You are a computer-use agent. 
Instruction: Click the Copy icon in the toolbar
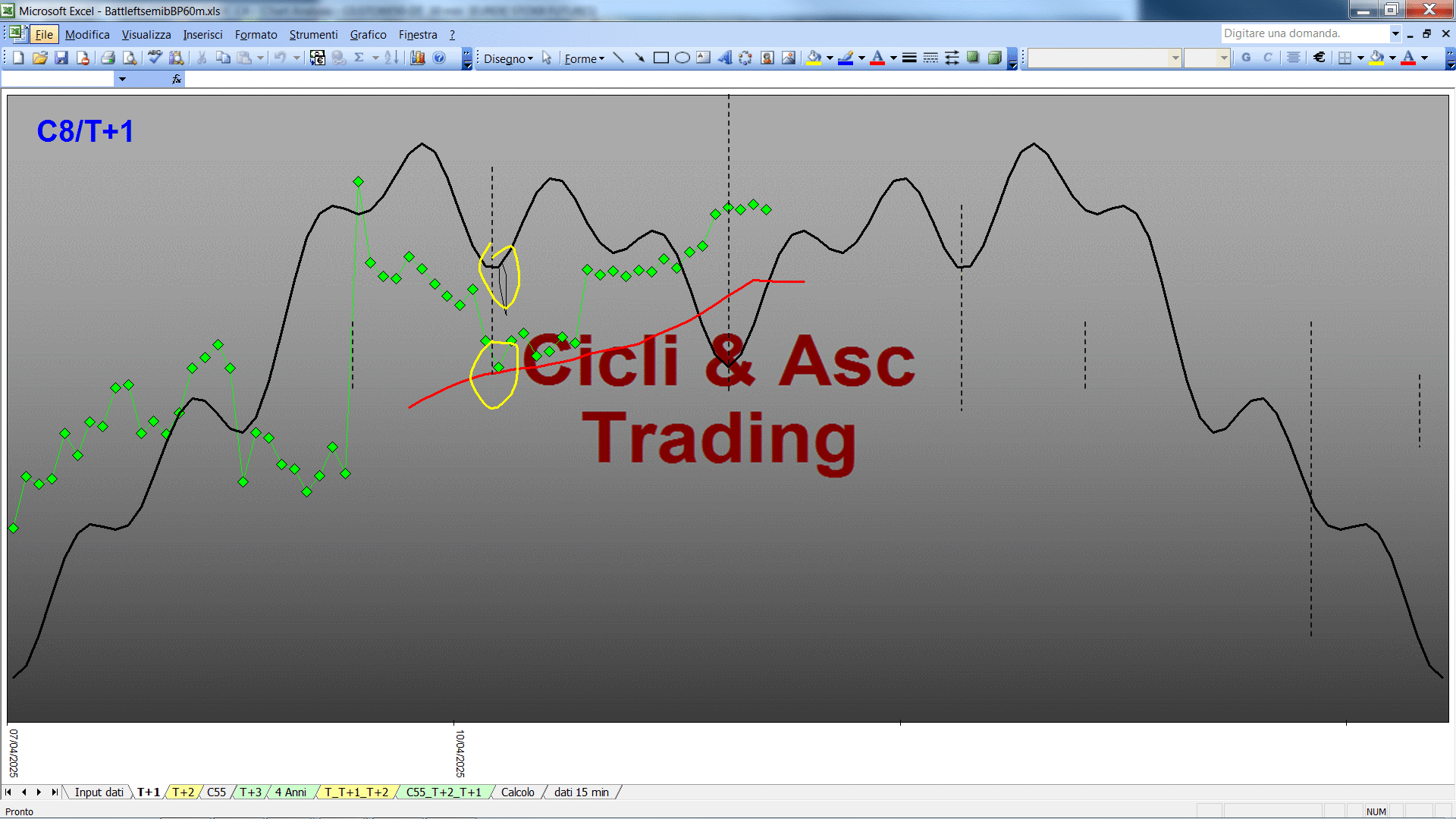coord(223,58)
